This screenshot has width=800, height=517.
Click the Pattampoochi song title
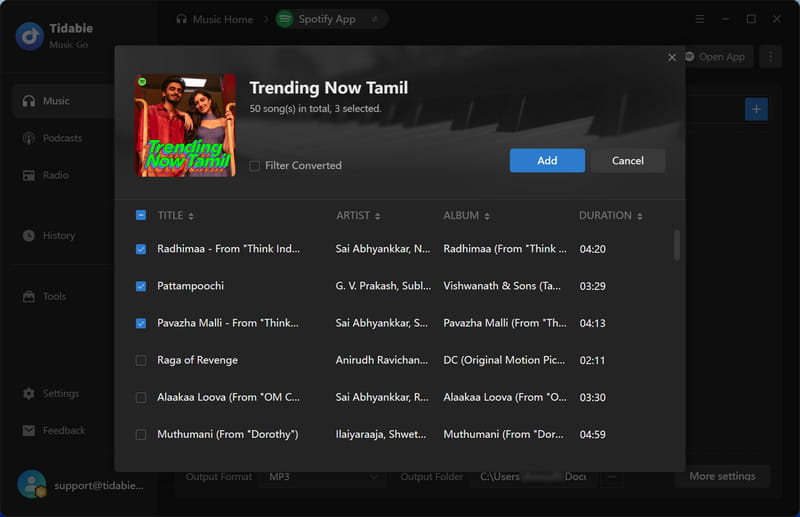[x=190, y=286]
